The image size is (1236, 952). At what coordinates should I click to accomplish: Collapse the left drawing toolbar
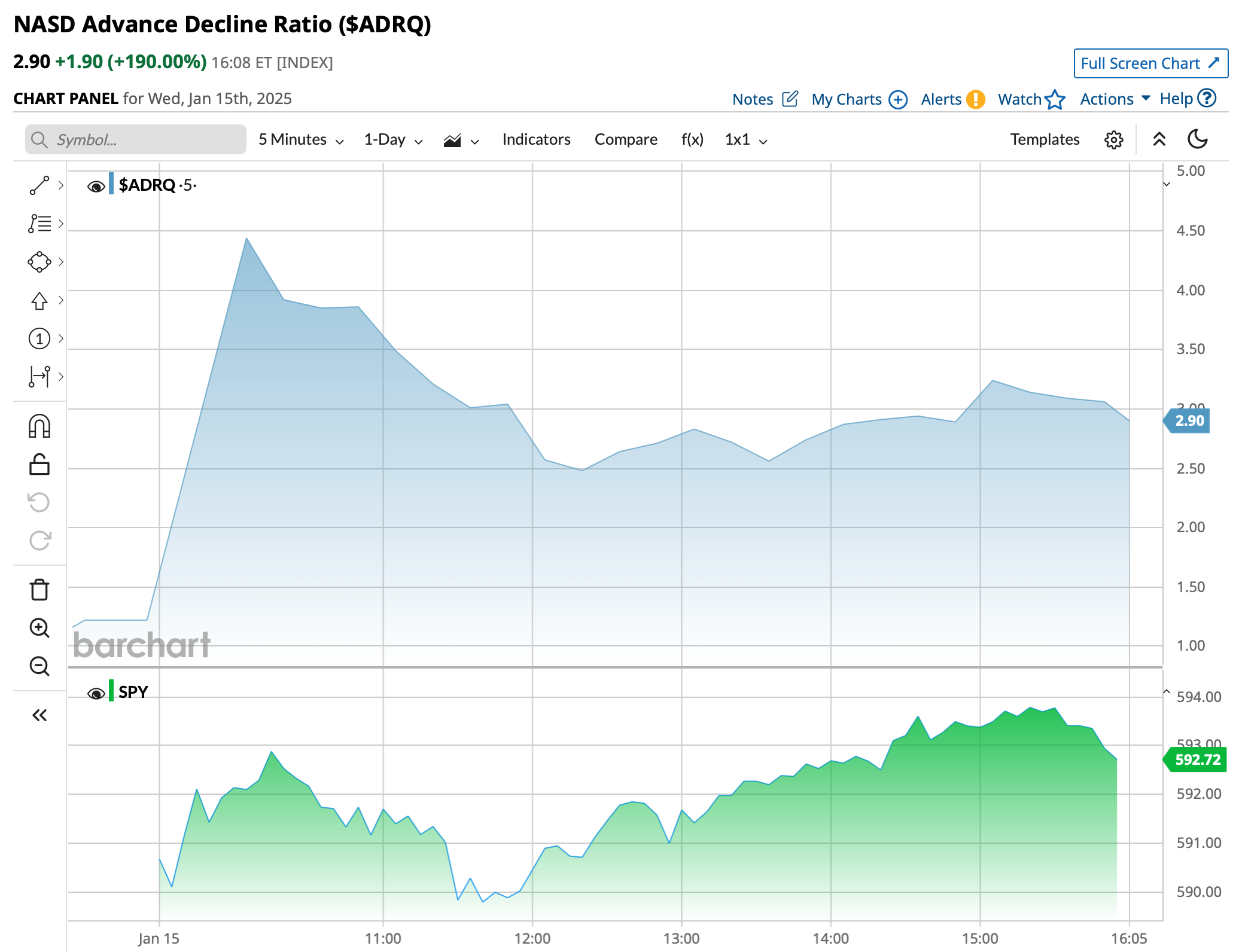tap(39, 715)
